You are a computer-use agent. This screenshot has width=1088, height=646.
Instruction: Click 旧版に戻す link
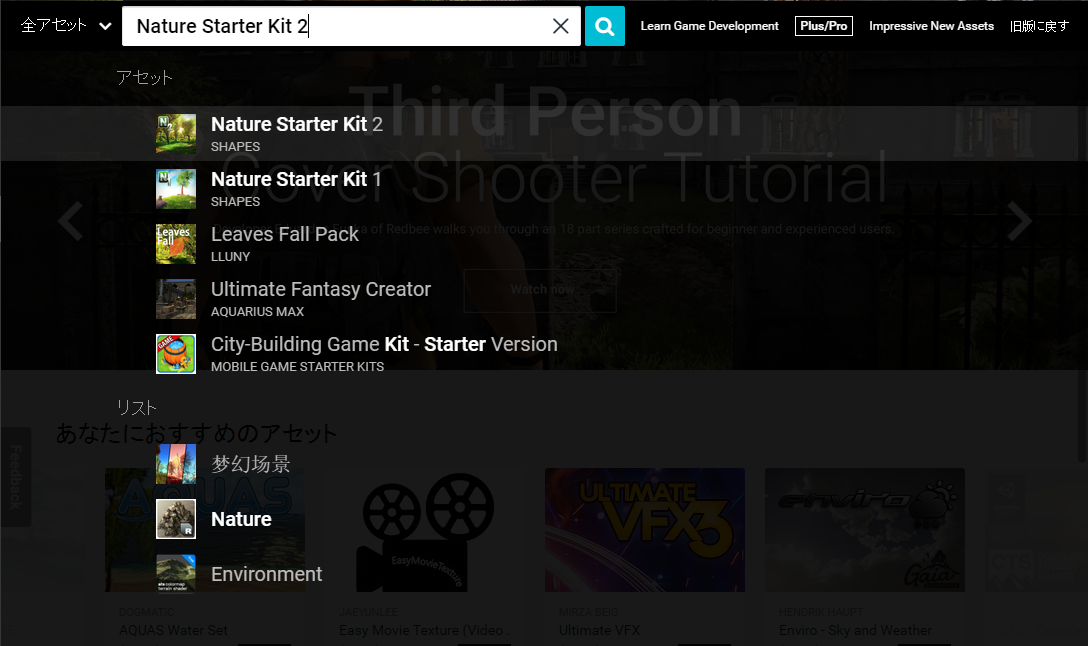click(x=1039, y=26)
